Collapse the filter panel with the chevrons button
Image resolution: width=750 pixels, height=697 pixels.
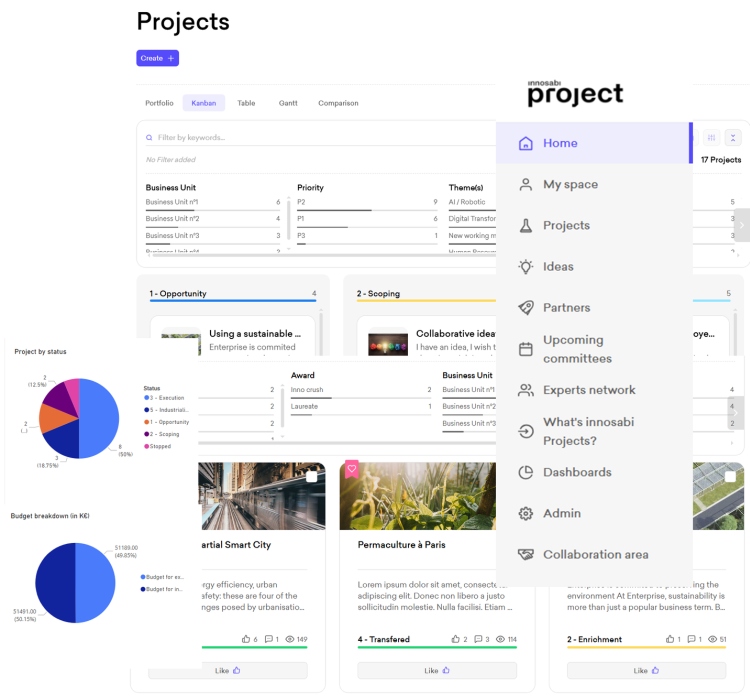733,138
